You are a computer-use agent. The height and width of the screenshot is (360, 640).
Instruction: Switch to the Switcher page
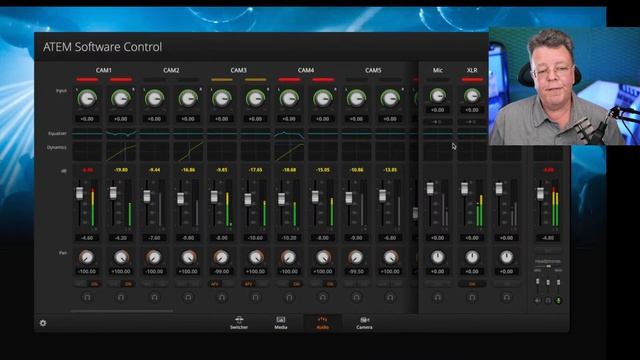tap(239, 323)
